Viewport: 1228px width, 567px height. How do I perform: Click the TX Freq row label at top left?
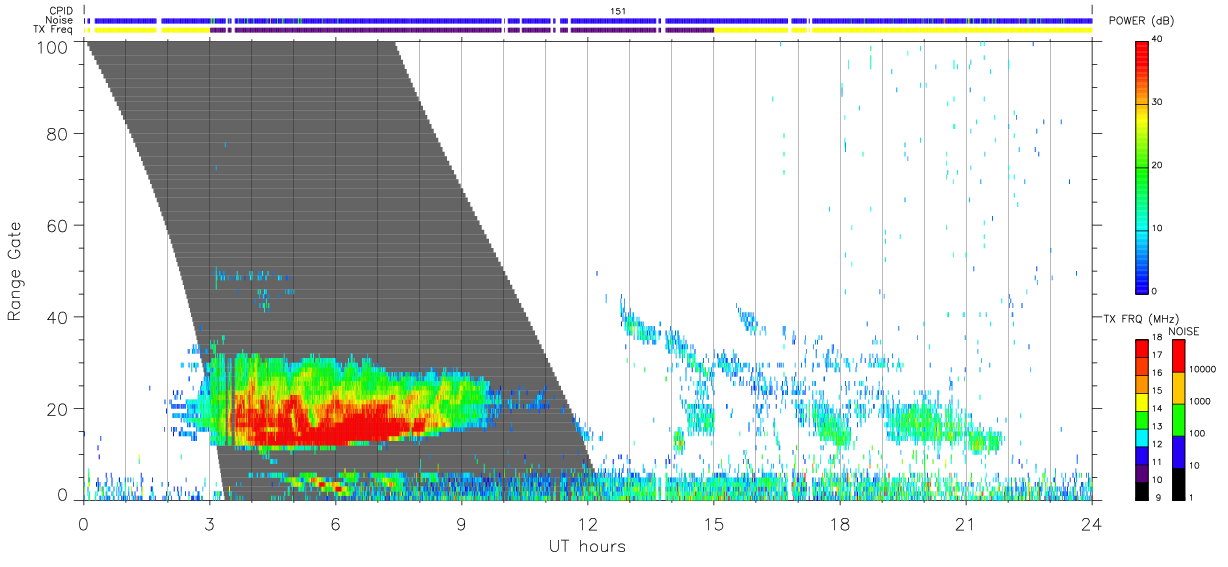[x=53, y=30]
